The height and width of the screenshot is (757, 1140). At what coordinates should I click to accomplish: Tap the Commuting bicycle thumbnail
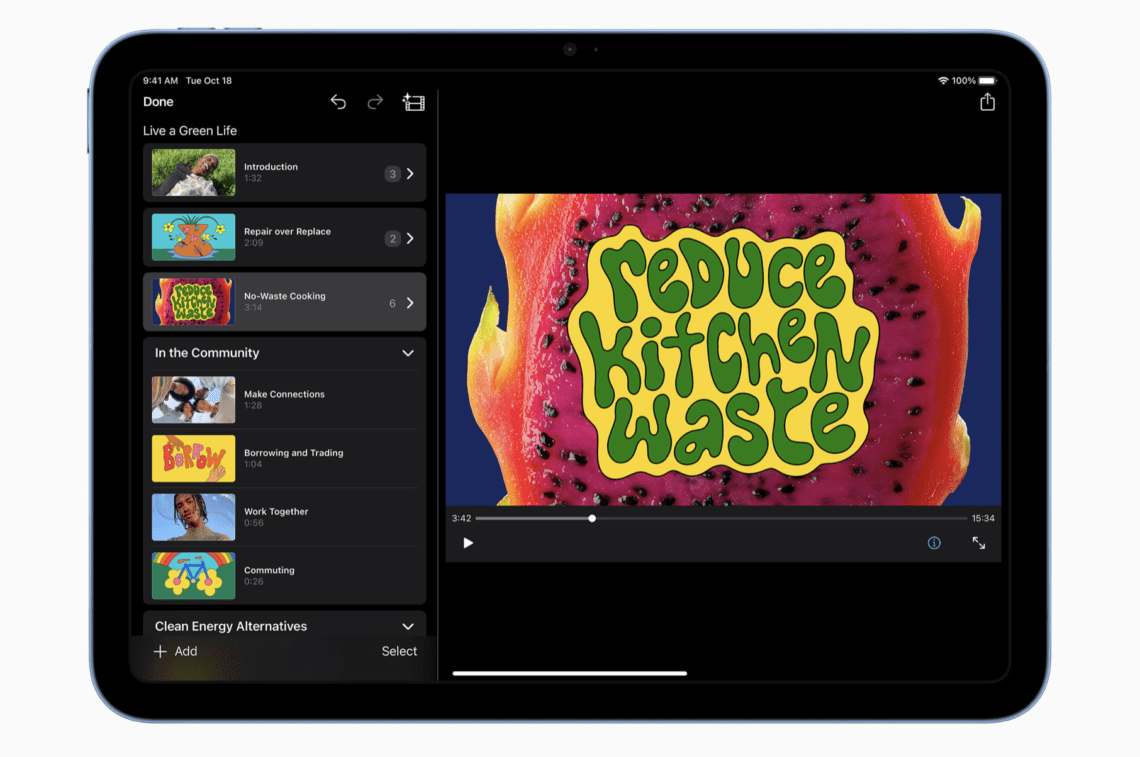(193, 576)
